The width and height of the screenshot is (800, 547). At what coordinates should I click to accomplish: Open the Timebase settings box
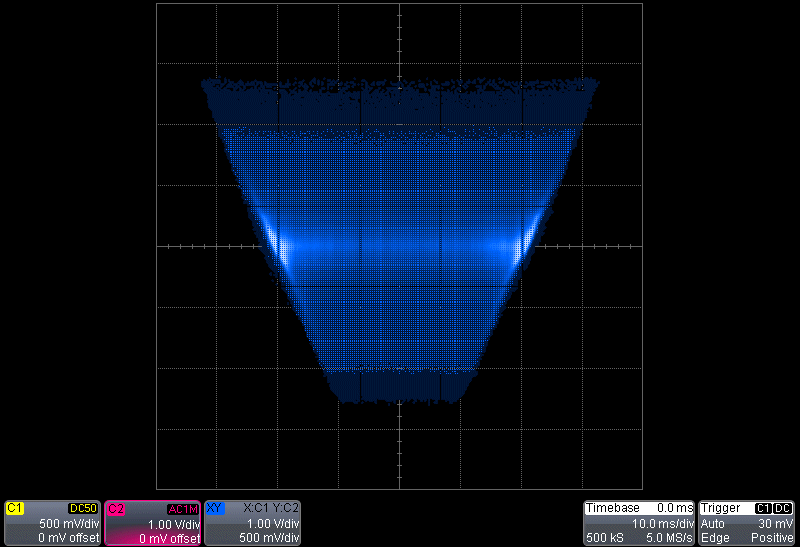tap(639, 523)
